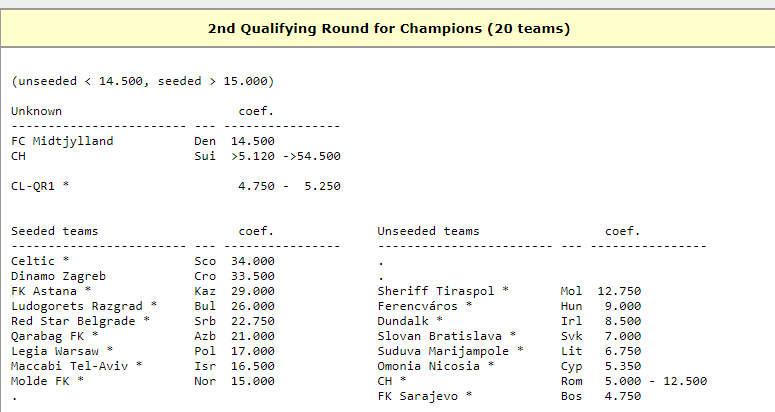Click Suduva Marijampole team name

pos(443,351)
